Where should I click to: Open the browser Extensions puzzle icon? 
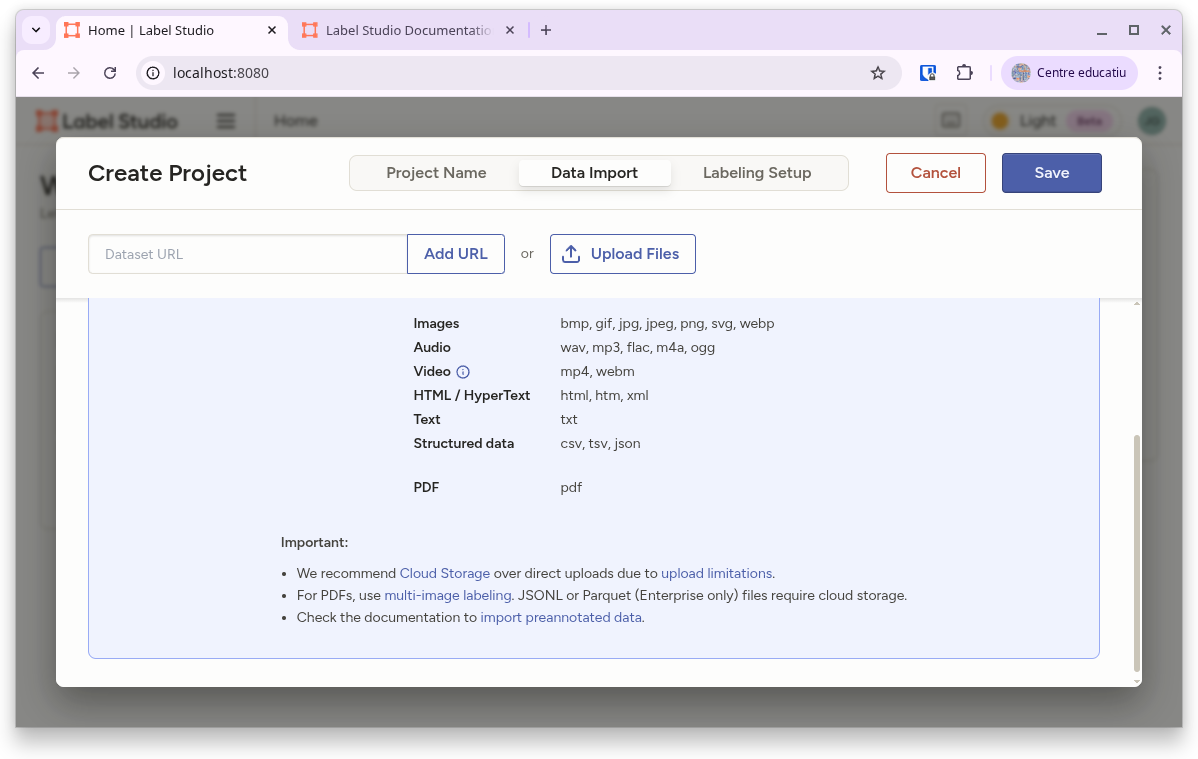pyautogui.click(x=964, y=73)
